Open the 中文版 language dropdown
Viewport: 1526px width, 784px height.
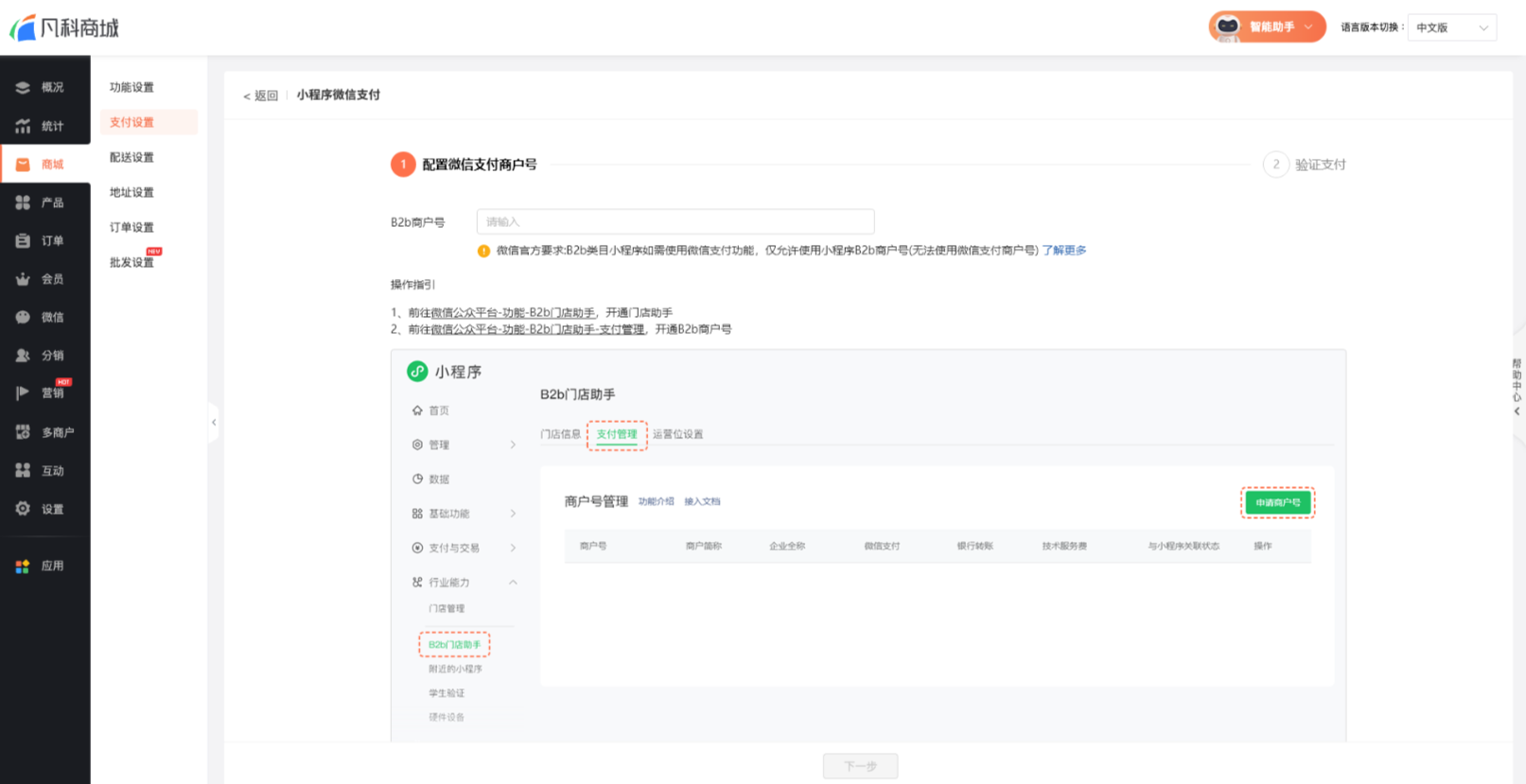click(1451, 27)
